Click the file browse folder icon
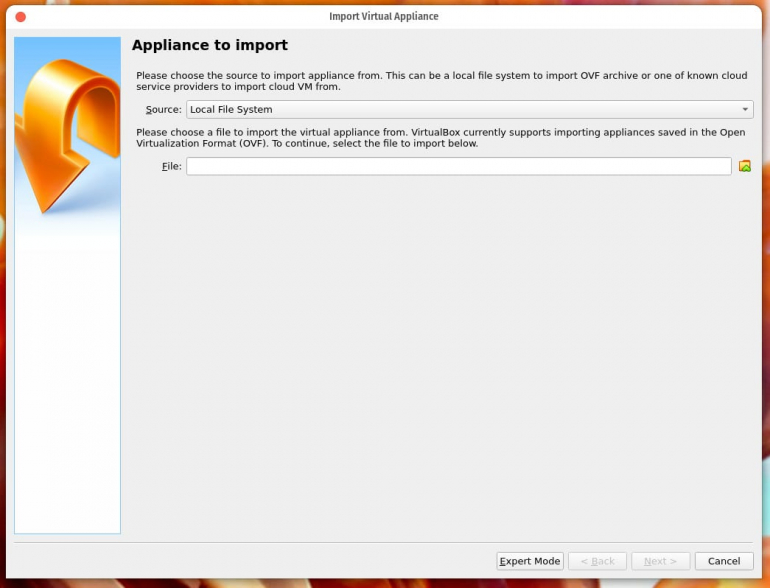 tap(744, 166)
